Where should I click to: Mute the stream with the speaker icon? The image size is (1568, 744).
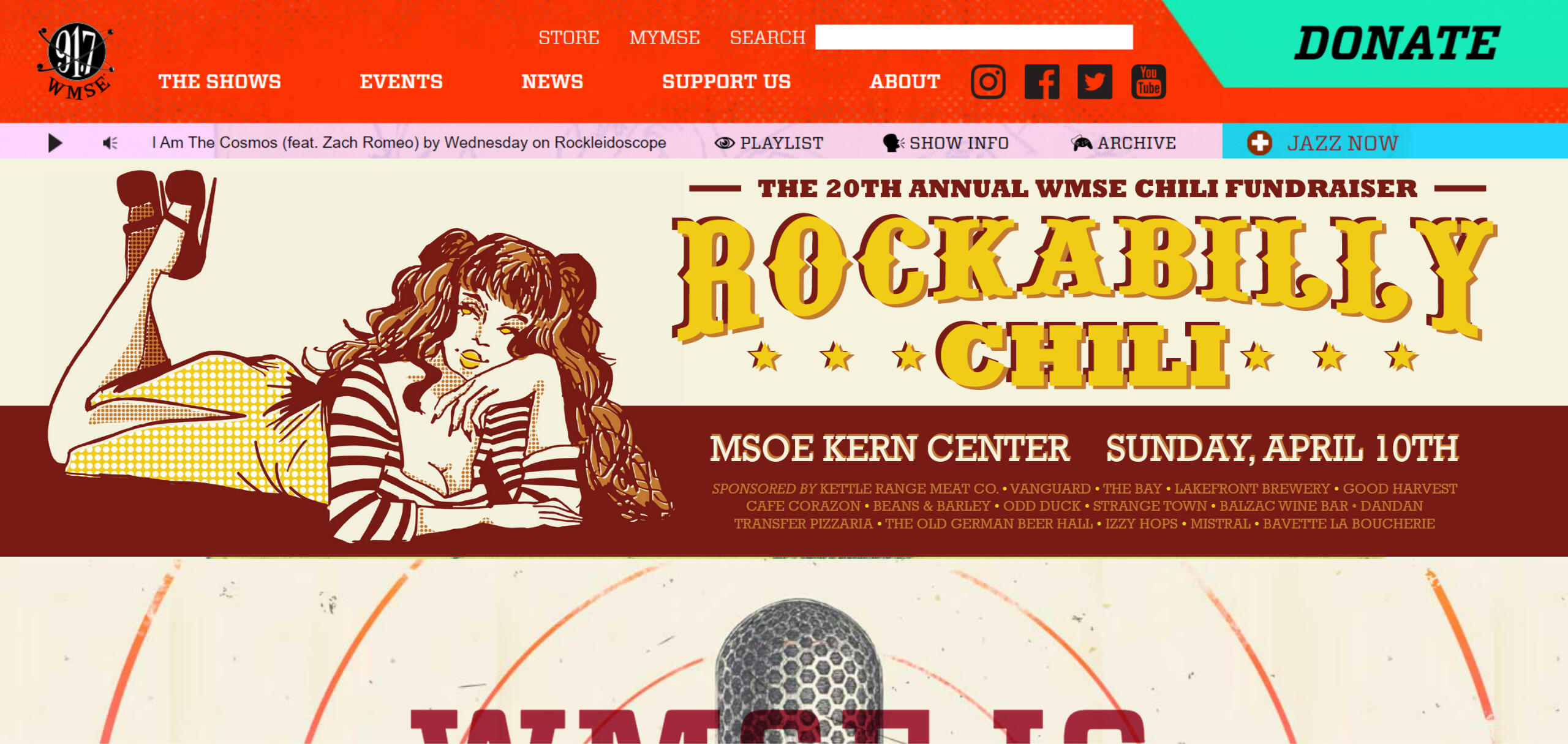[110, 143]
